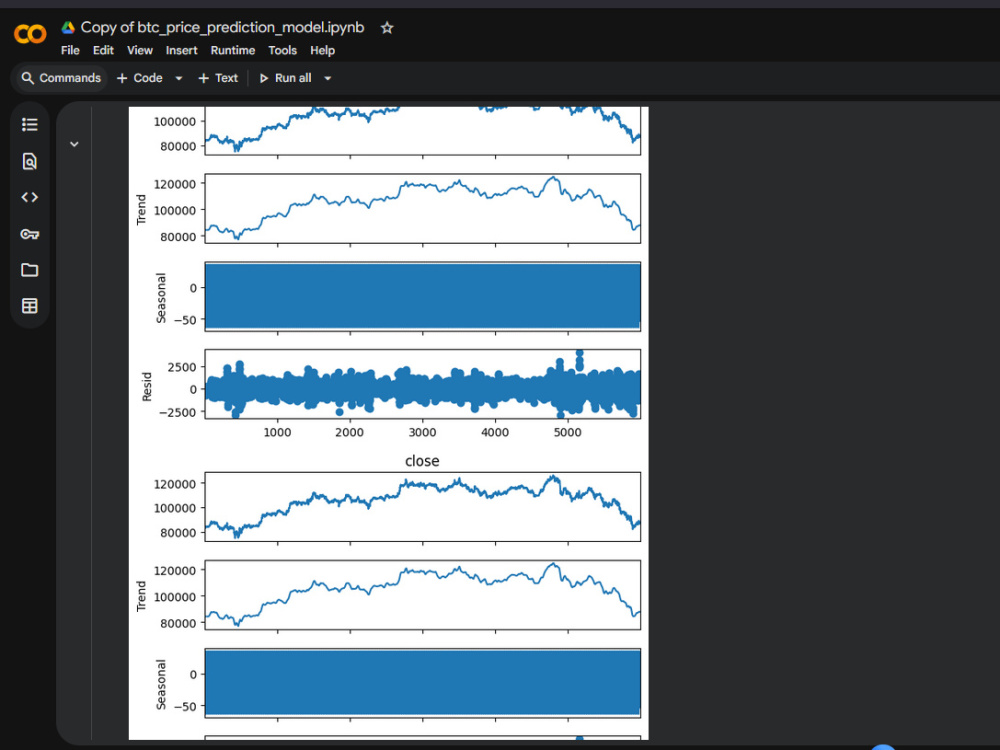This screenshot has height=750, width=1000.
Task: Open the Tools menu
Action: (x=283, y=50)
